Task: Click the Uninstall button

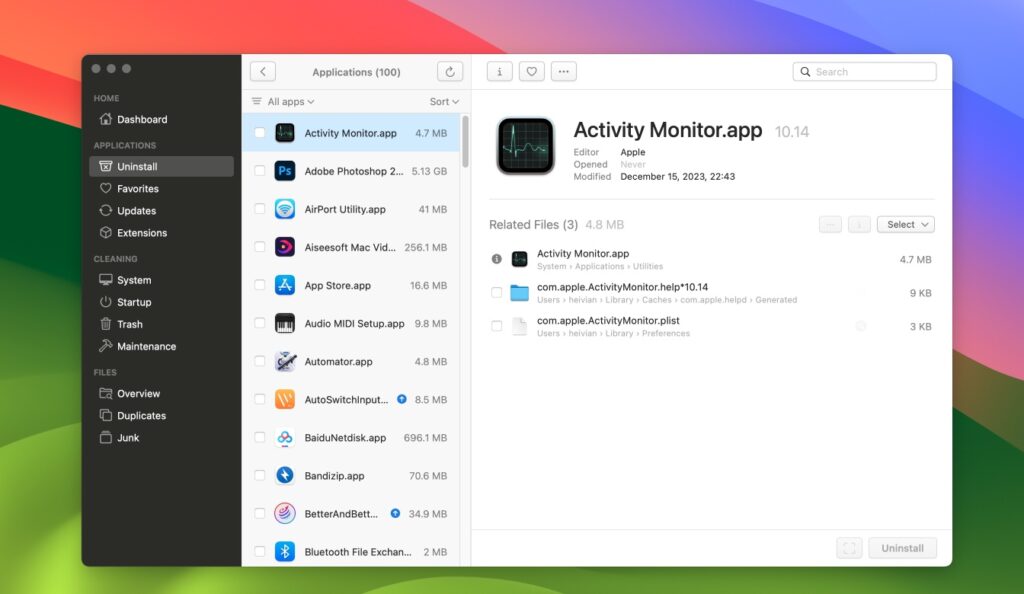Action: [x=900, y=547]
